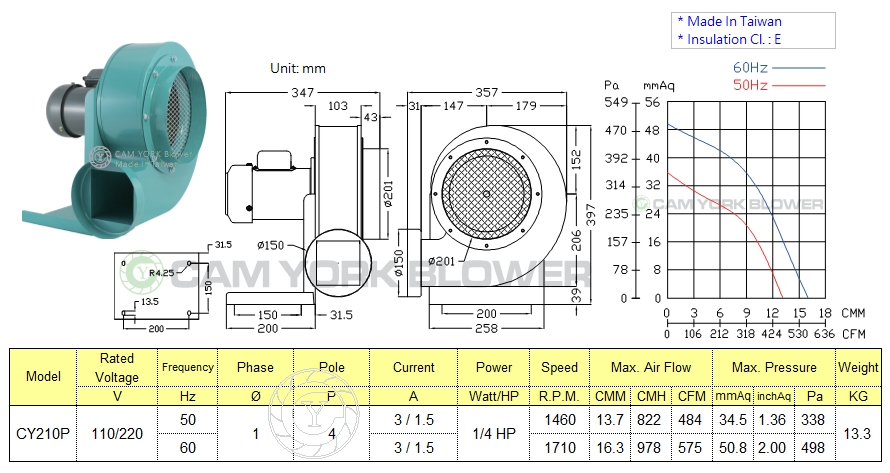Click the 338 Pa value

click(x=813, y=420)
